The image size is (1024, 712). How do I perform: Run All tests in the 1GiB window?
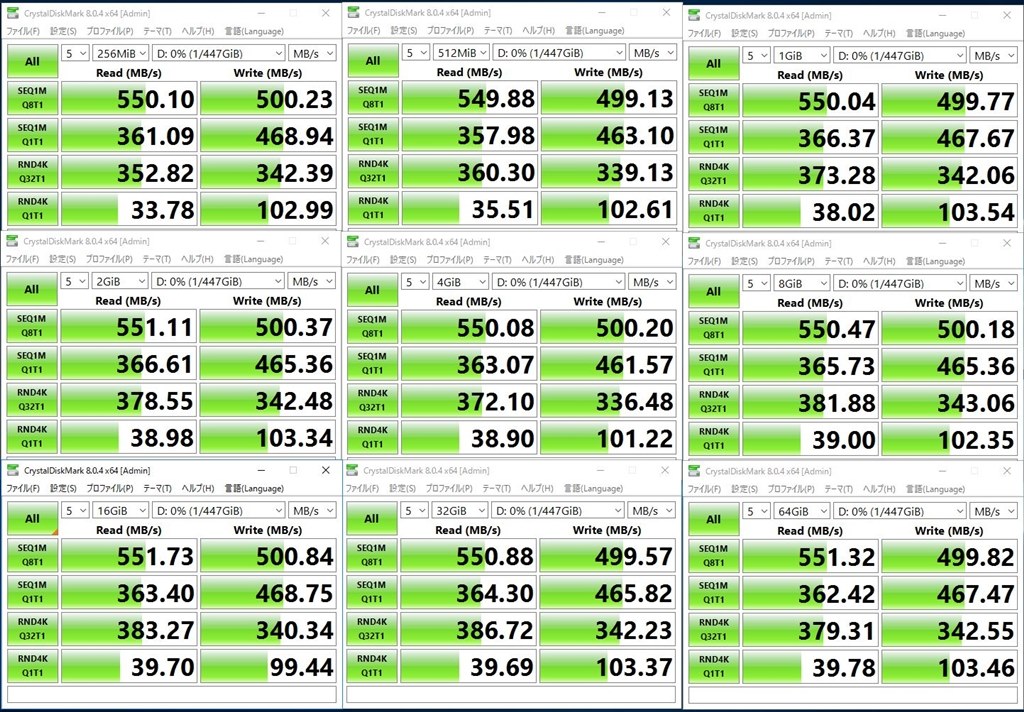click(x=714, y=62)
